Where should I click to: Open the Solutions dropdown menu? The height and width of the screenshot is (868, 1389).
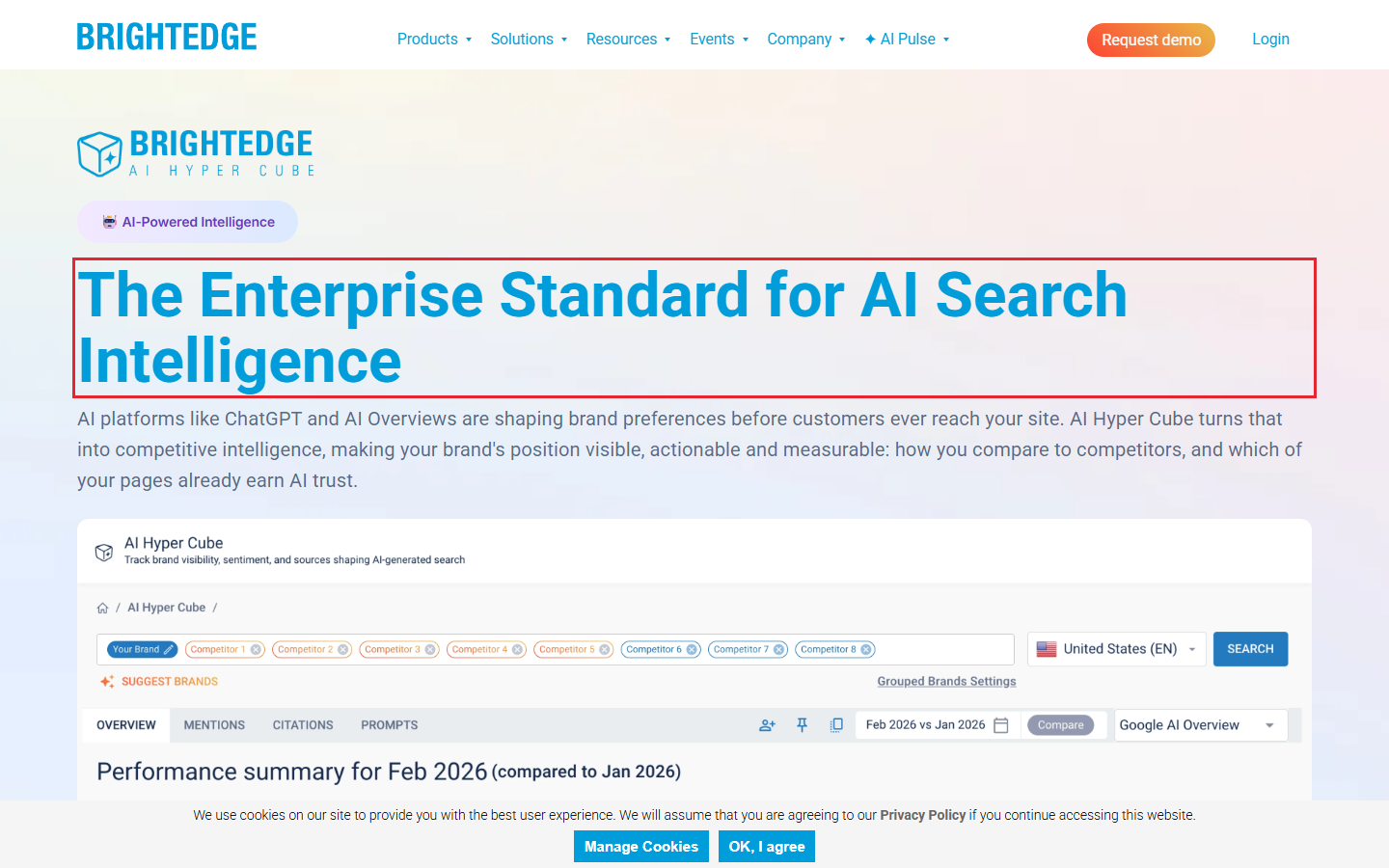[x=529, y=40]
